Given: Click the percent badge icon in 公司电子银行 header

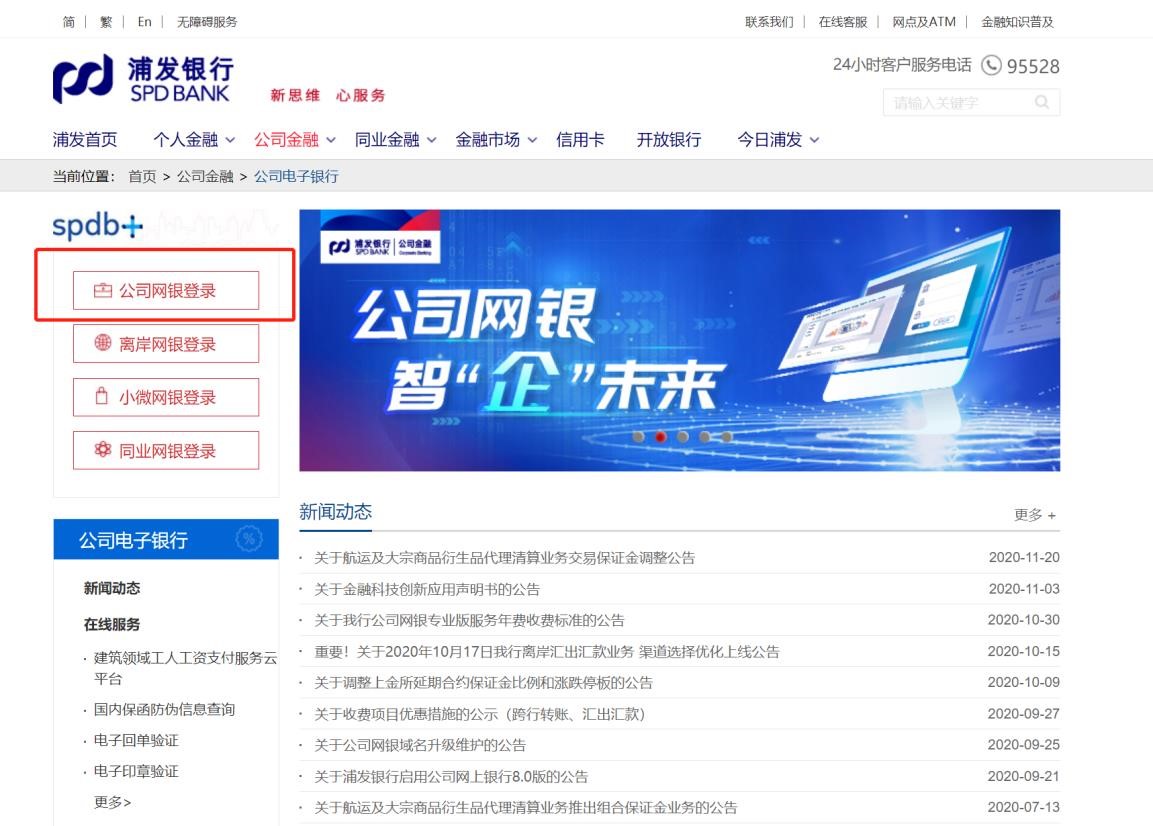Looking at the screenshot, I should (249, 540).
